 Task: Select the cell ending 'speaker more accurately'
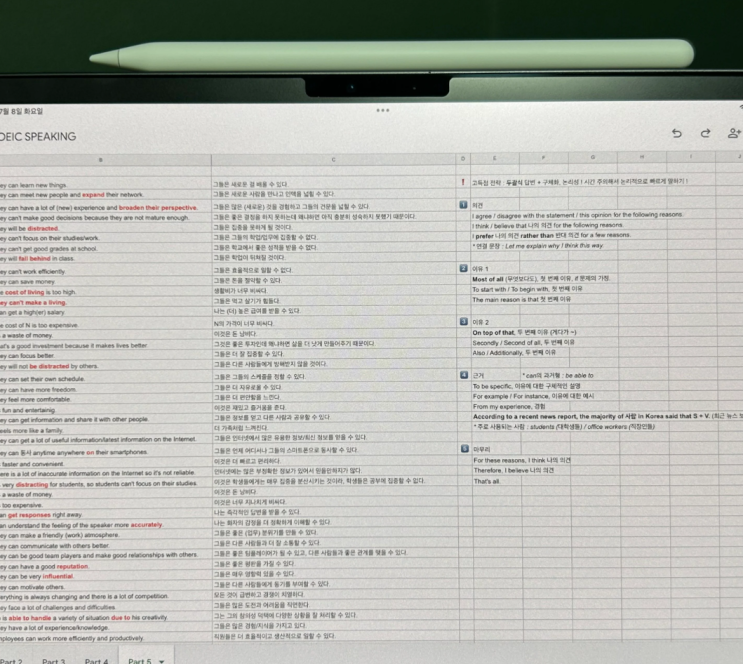[106, 525]
